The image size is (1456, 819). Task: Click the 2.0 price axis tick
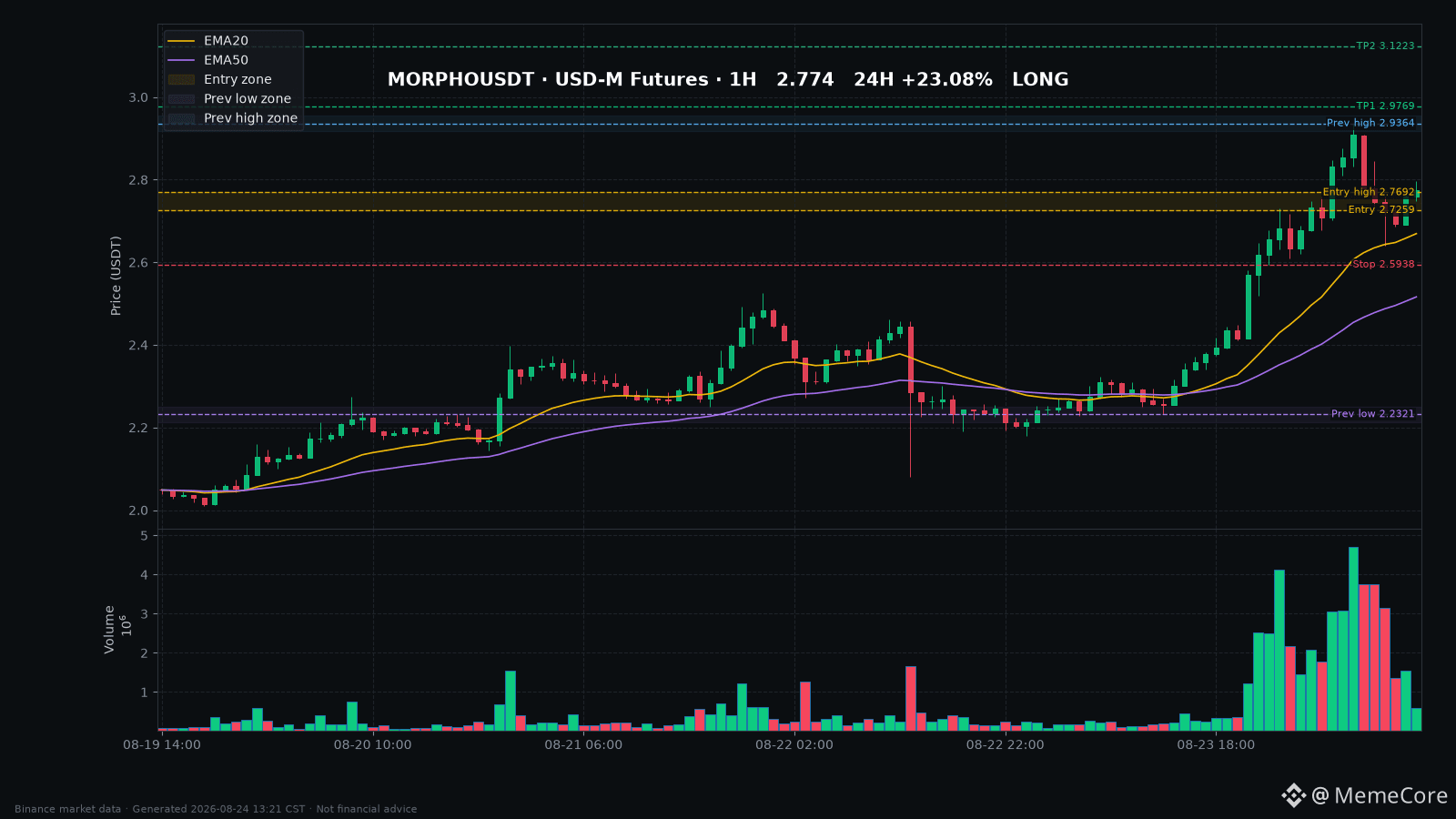coord(137,511)
